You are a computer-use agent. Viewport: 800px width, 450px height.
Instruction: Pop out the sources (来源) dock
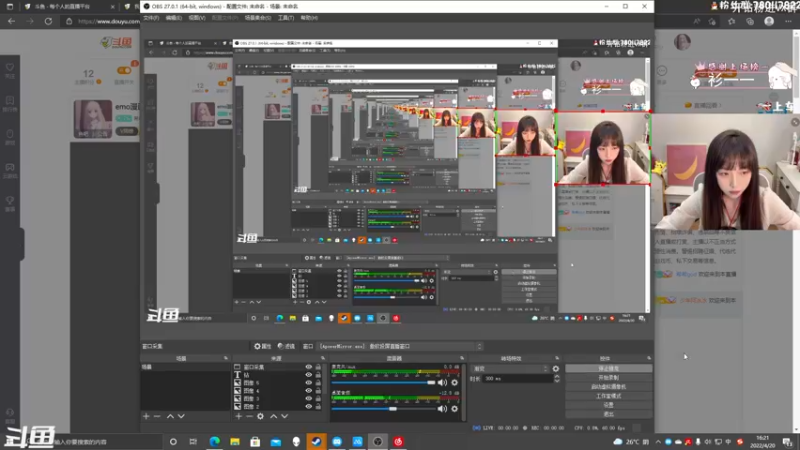pos(322,358)
